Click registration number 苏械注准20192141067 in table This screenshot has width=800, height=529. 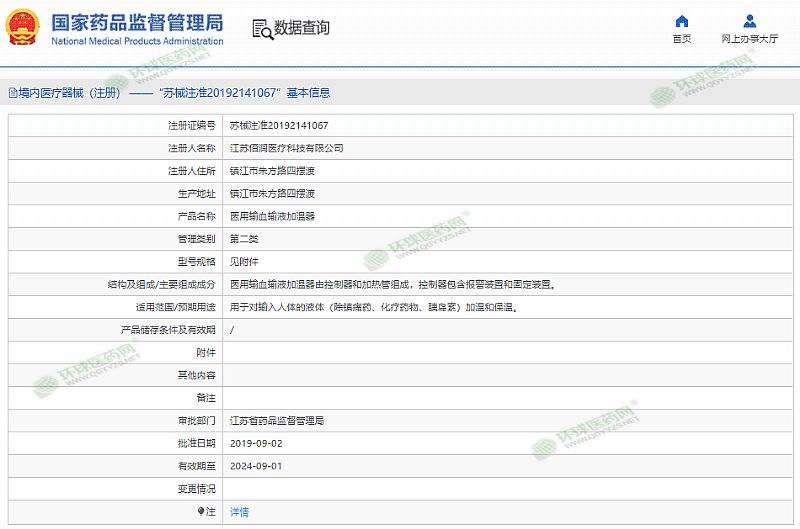pyautogui.click(x=278, y=125)
